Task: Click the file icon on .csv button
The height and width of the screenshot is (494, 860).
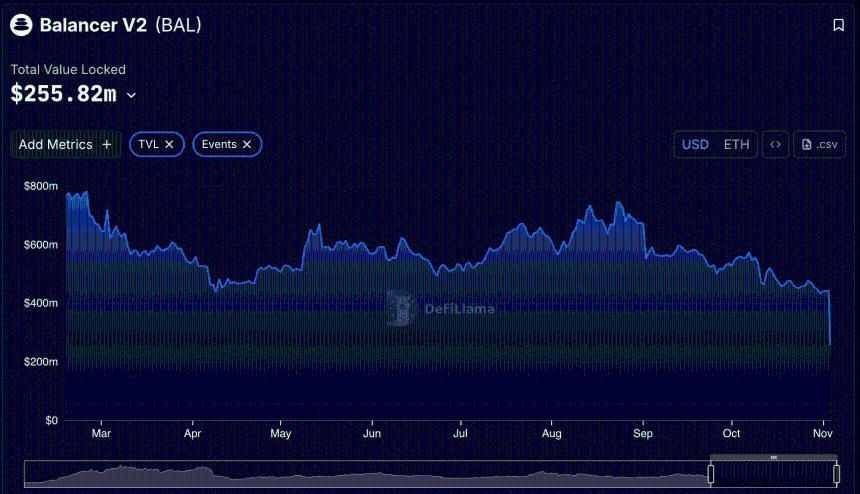Action: click(807, 145)
